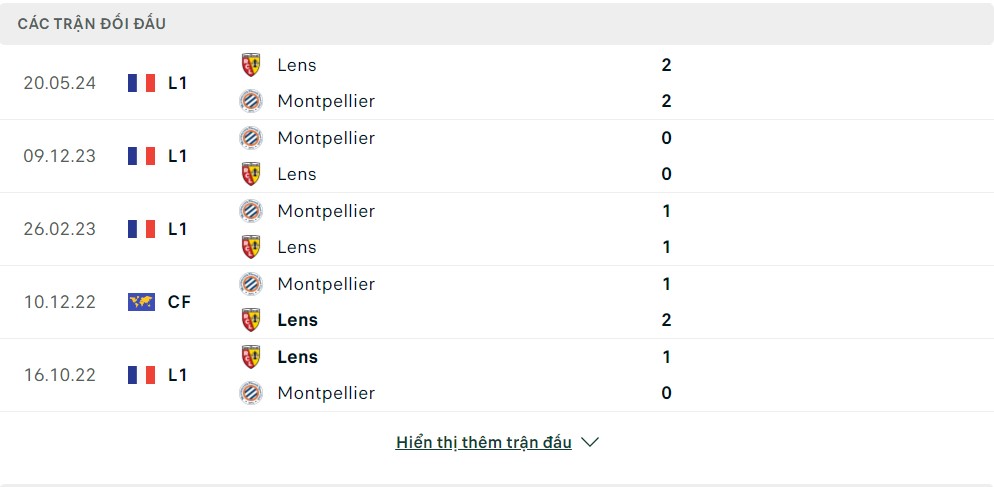Click the Lens crest in the 26.02.23 match
The width and height of the screenshot is (994, 487).
point(251,247)
